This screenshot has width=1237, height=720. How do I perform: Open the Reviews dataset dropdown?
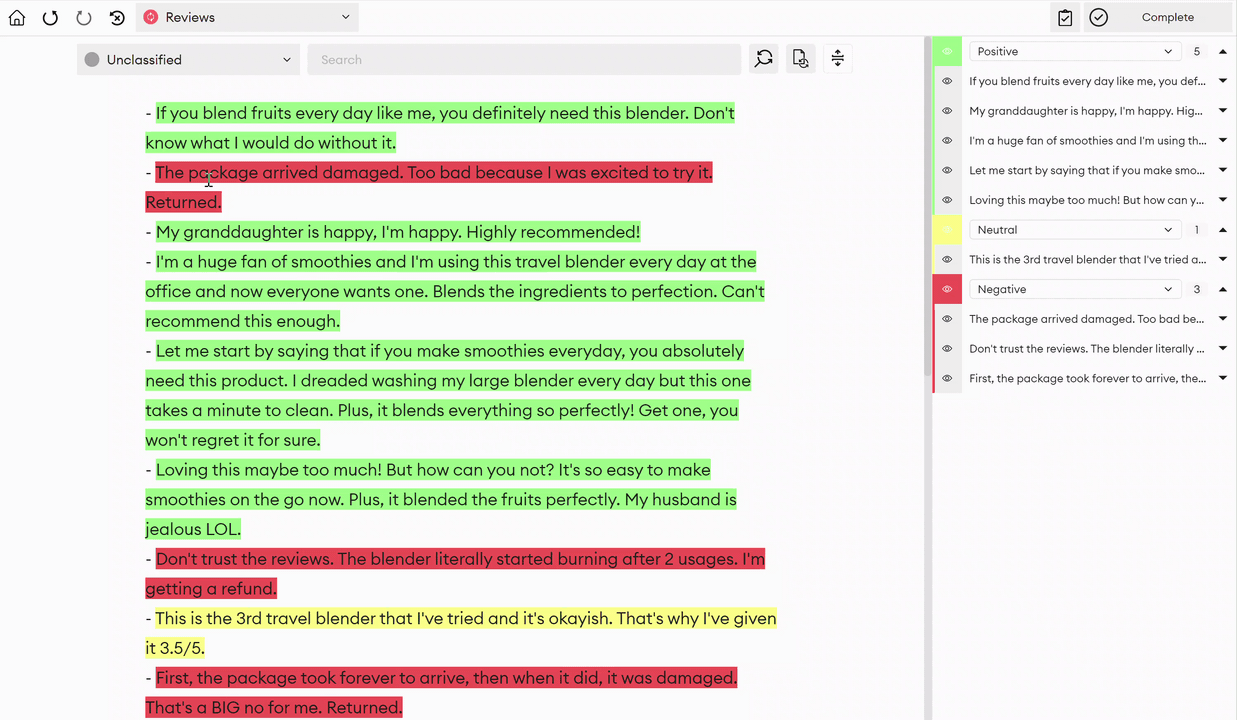click(247, 17)
